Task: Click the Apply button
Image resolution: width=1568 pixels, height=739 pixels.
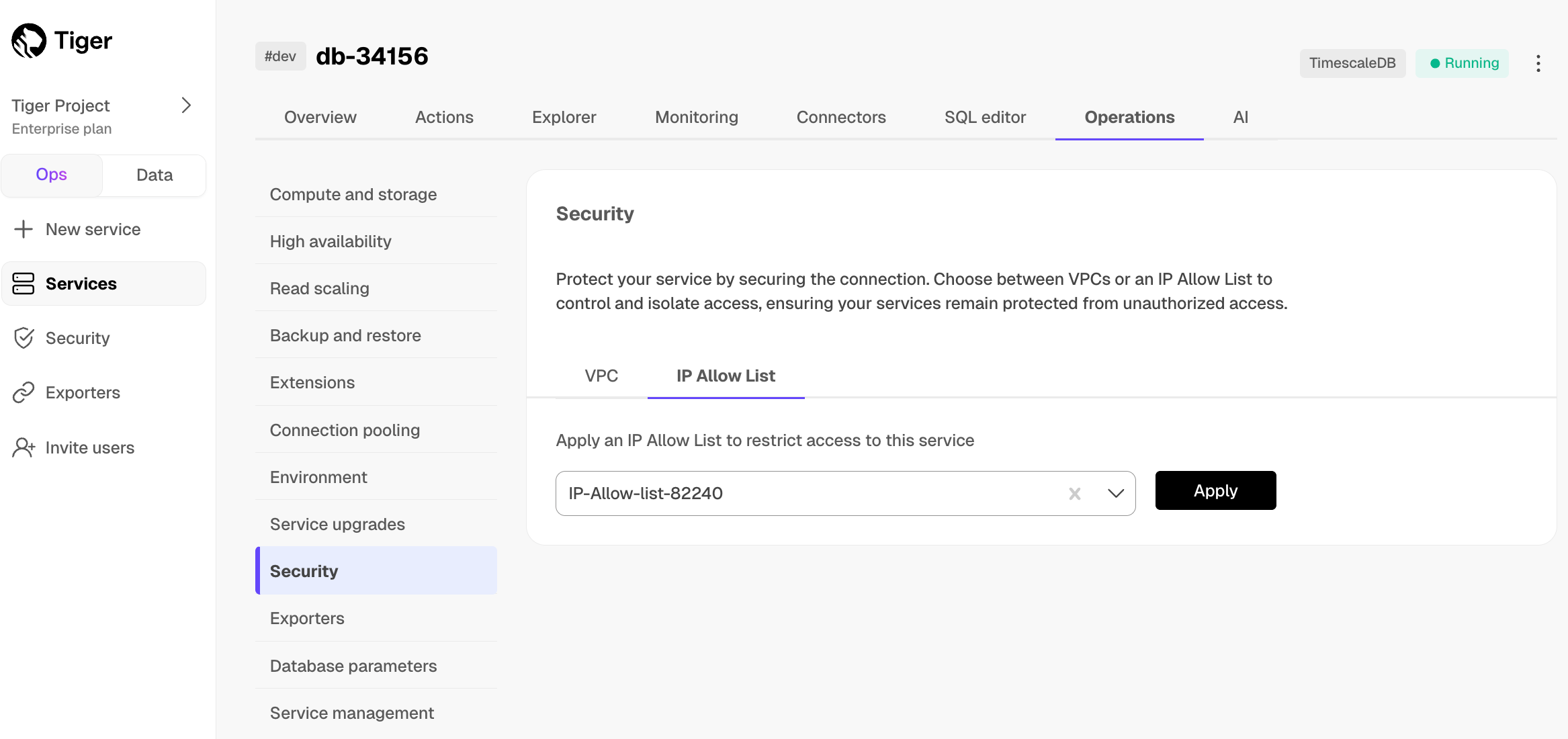Action: click(x=1215, y=490)
